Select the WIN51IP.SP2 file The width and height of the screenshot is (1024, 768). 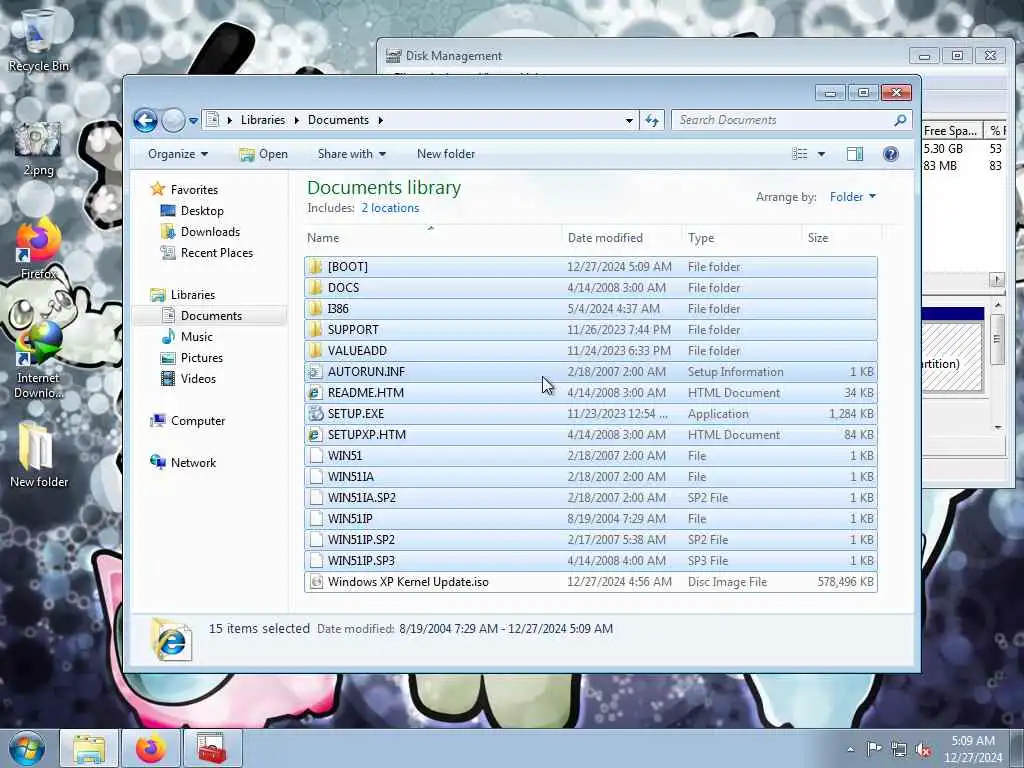coord(590,539)
